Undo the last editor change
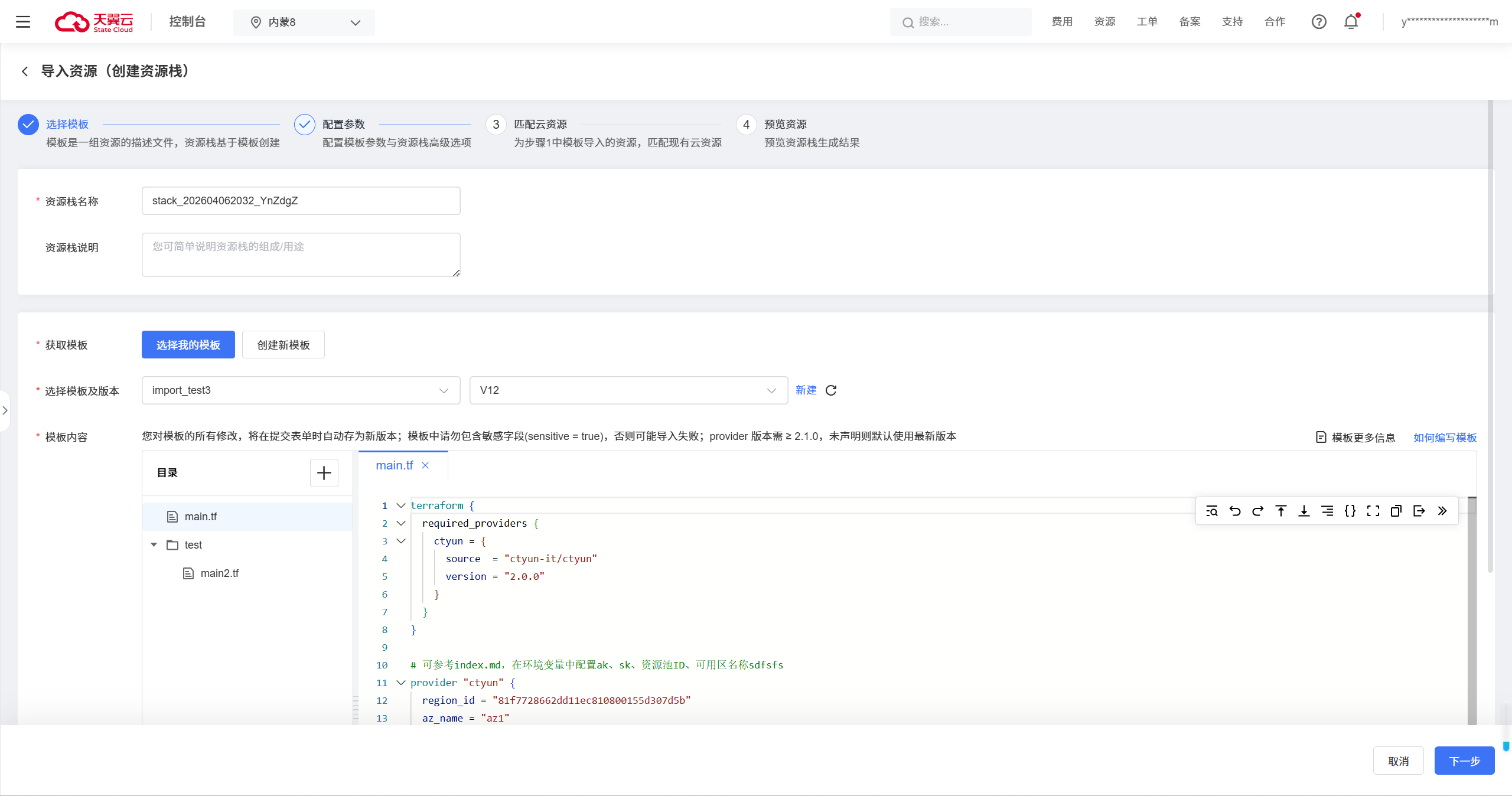This screenshot has height=796, width=1512. pos(1235,511)
